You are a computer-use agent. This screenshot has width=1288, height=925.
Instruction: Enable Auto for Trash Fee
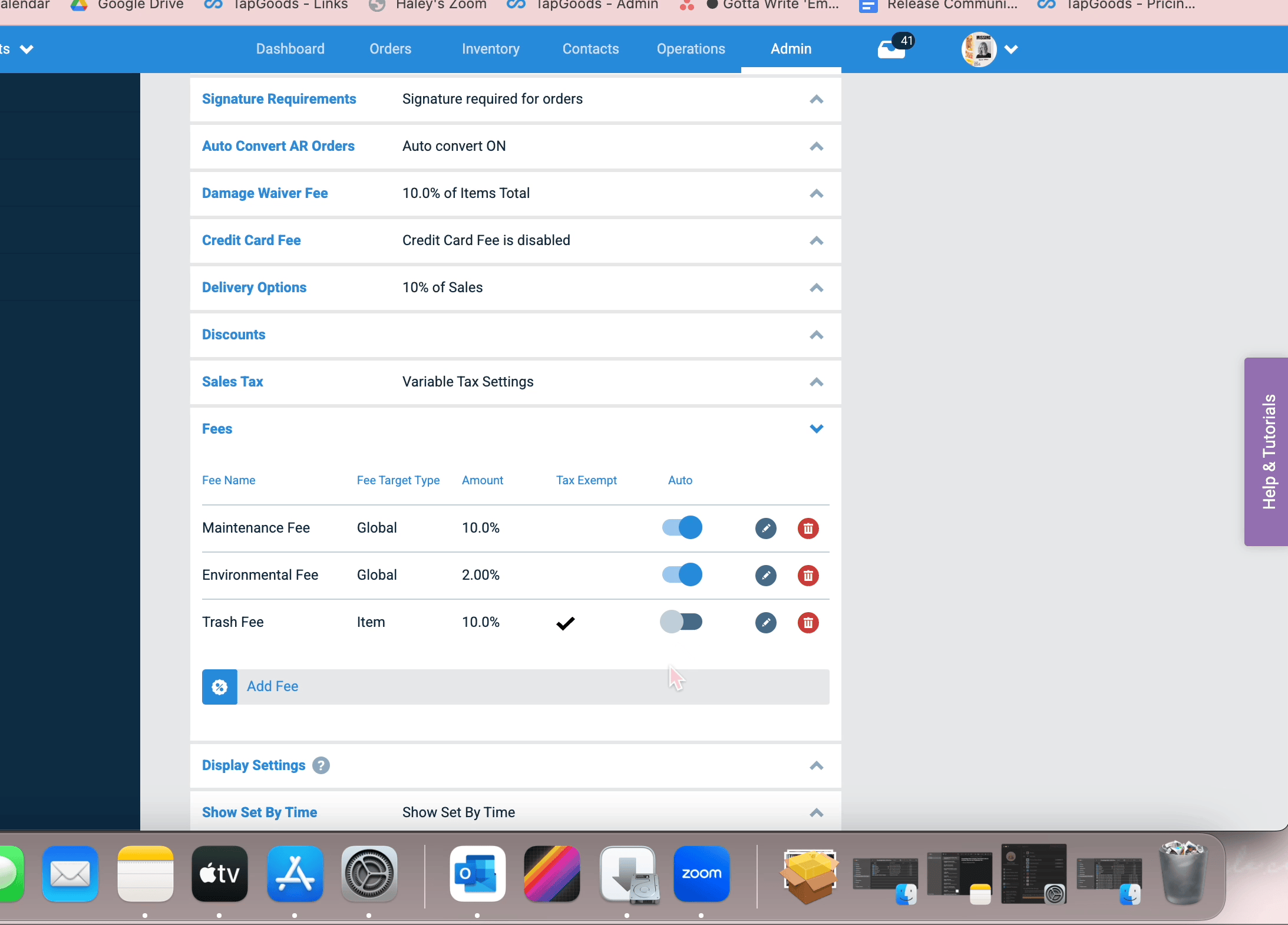tap(681, 622)
